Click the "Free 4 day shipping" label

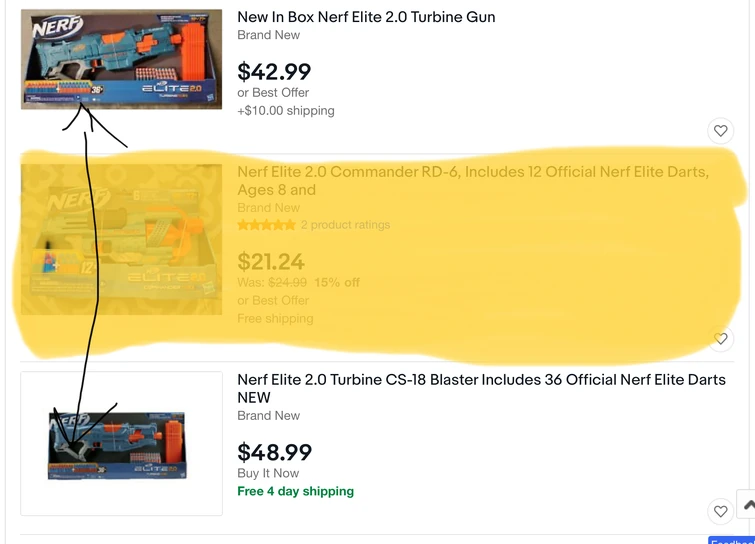[295, 491]
